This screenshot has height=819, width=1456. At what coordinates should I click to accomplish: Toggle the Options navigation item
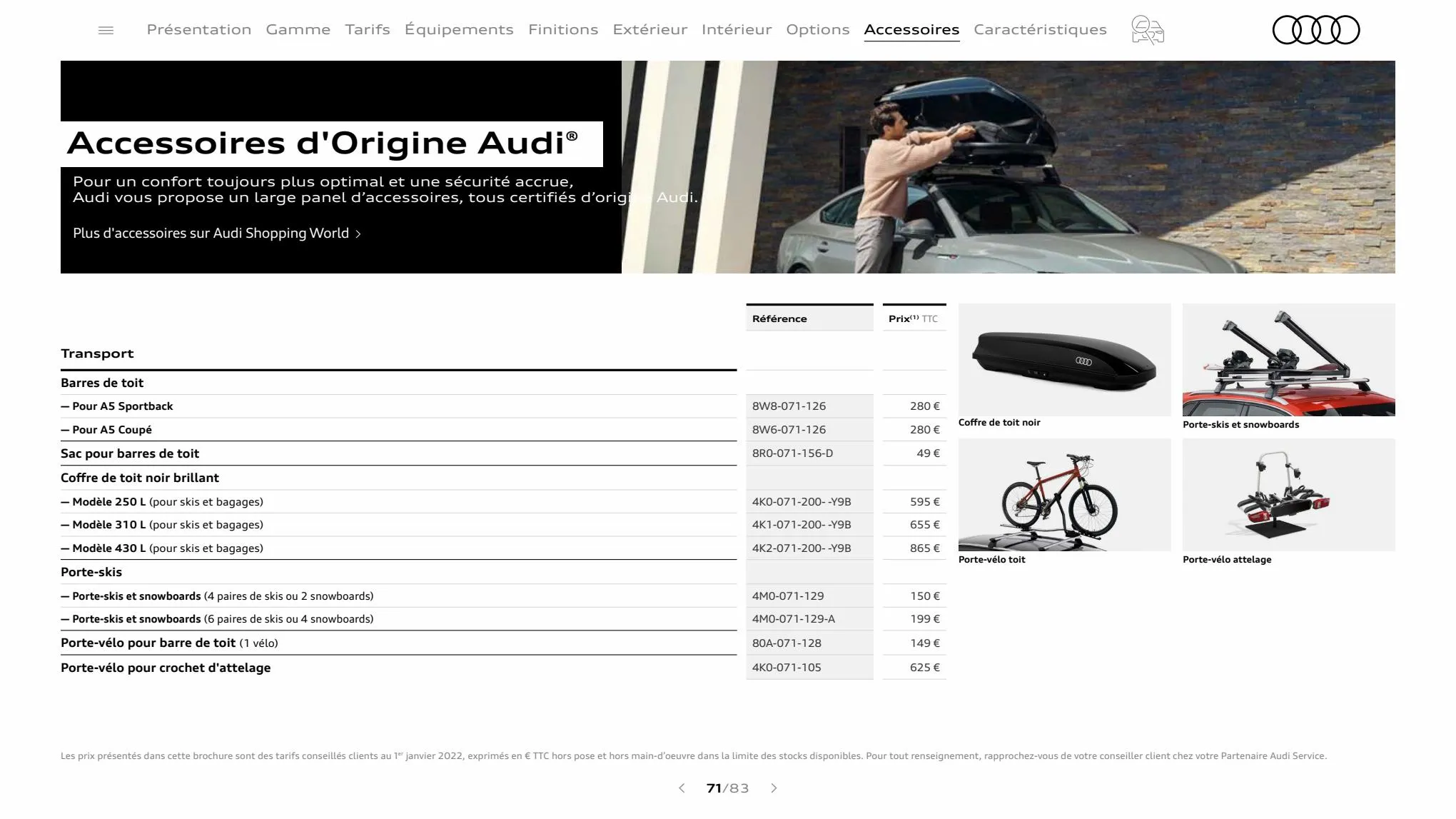[816, 30]
